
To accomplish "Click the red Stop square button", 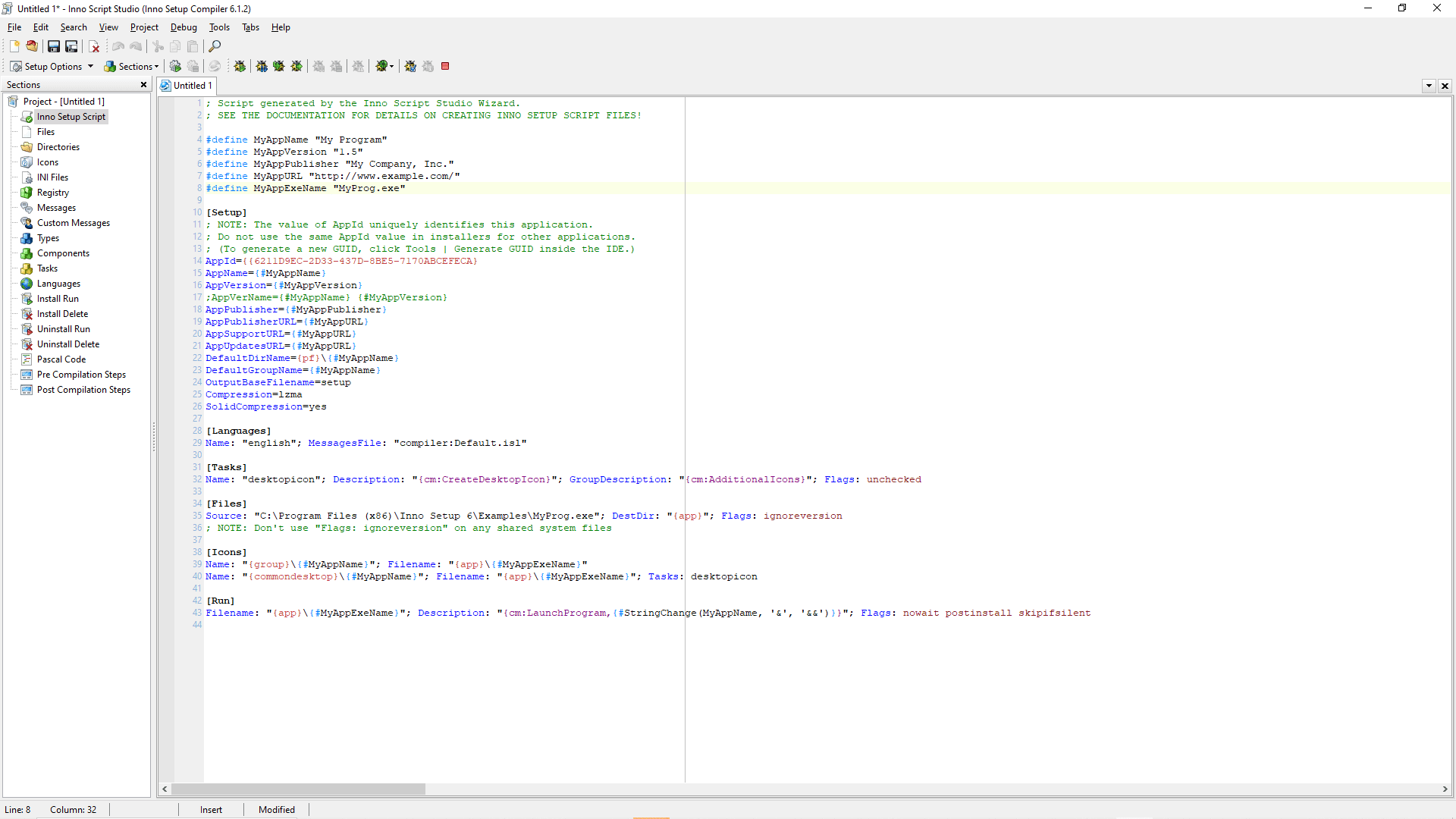I will [x=445, y=66].
